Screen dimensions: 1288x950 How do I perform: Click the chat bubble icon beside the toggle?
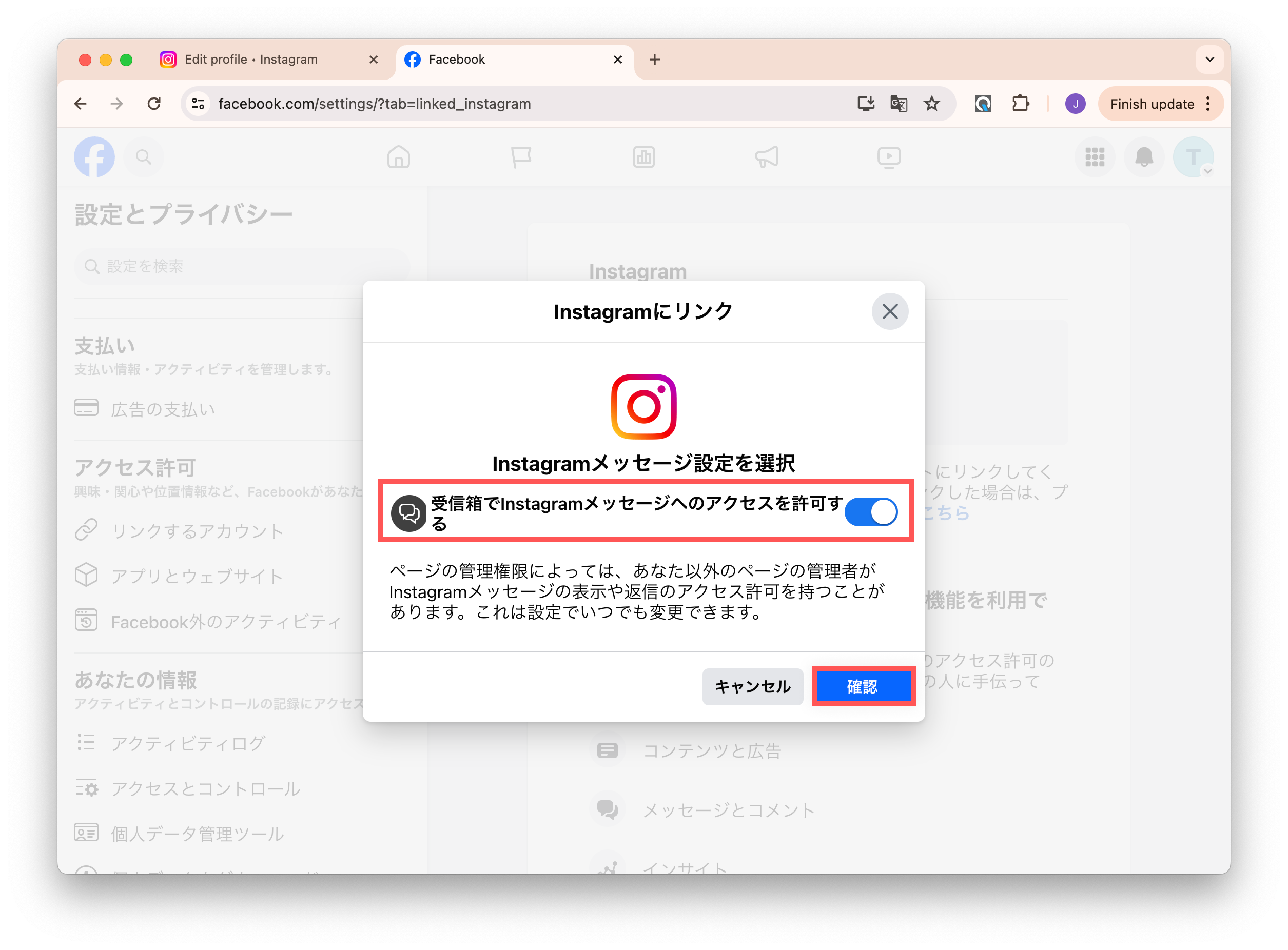(408, 513)
